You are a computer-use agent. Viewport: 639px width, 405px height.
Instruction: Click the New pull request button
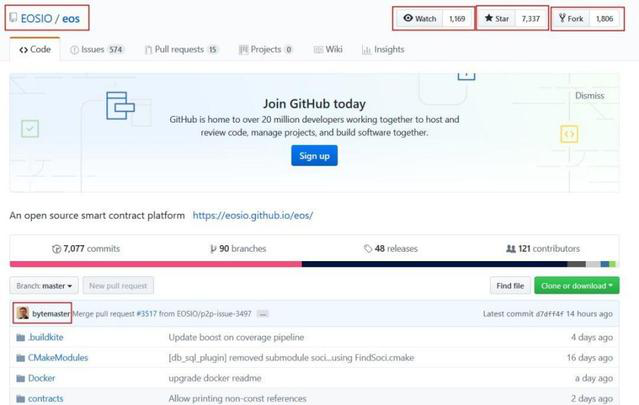point(118,286)
